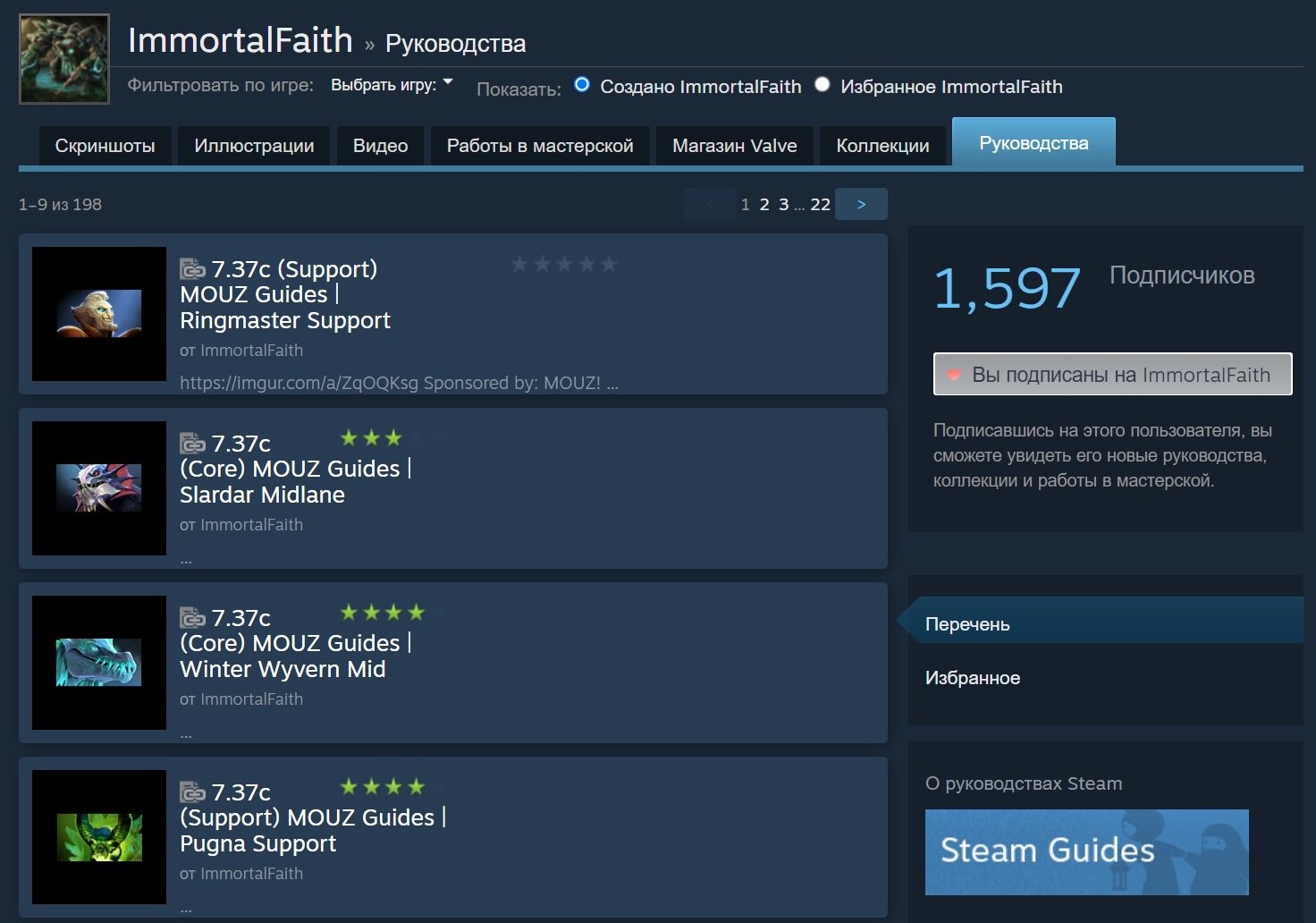Viewport: 1316px width, 923px height.
Task: Click the 'О руководствах Steam' heading
Action: (x=1024, y=783)
